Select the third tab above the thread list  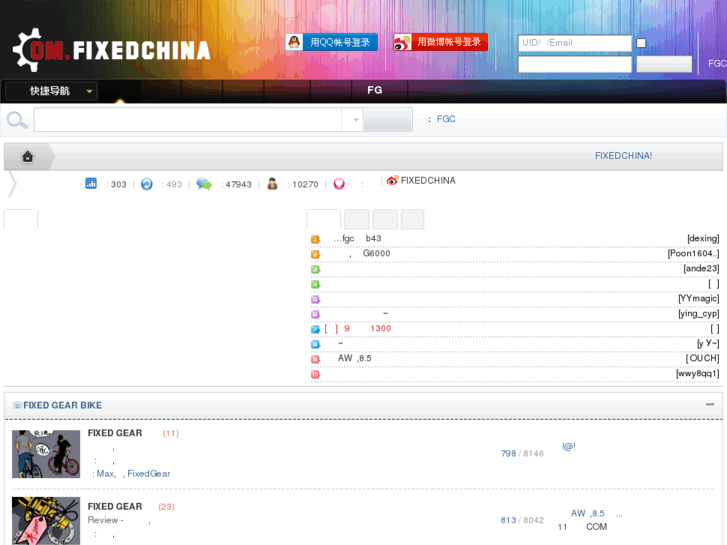[385, 219]
